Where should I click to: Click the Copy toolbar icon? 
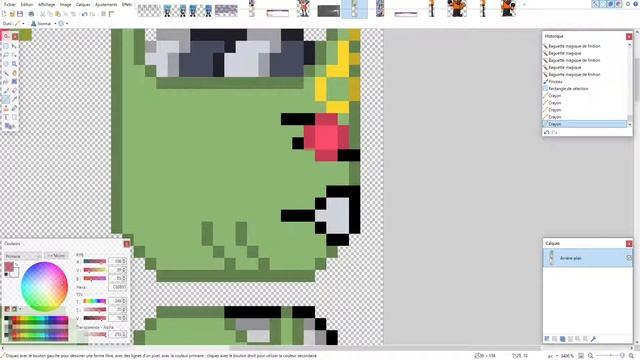coord(50,14)
